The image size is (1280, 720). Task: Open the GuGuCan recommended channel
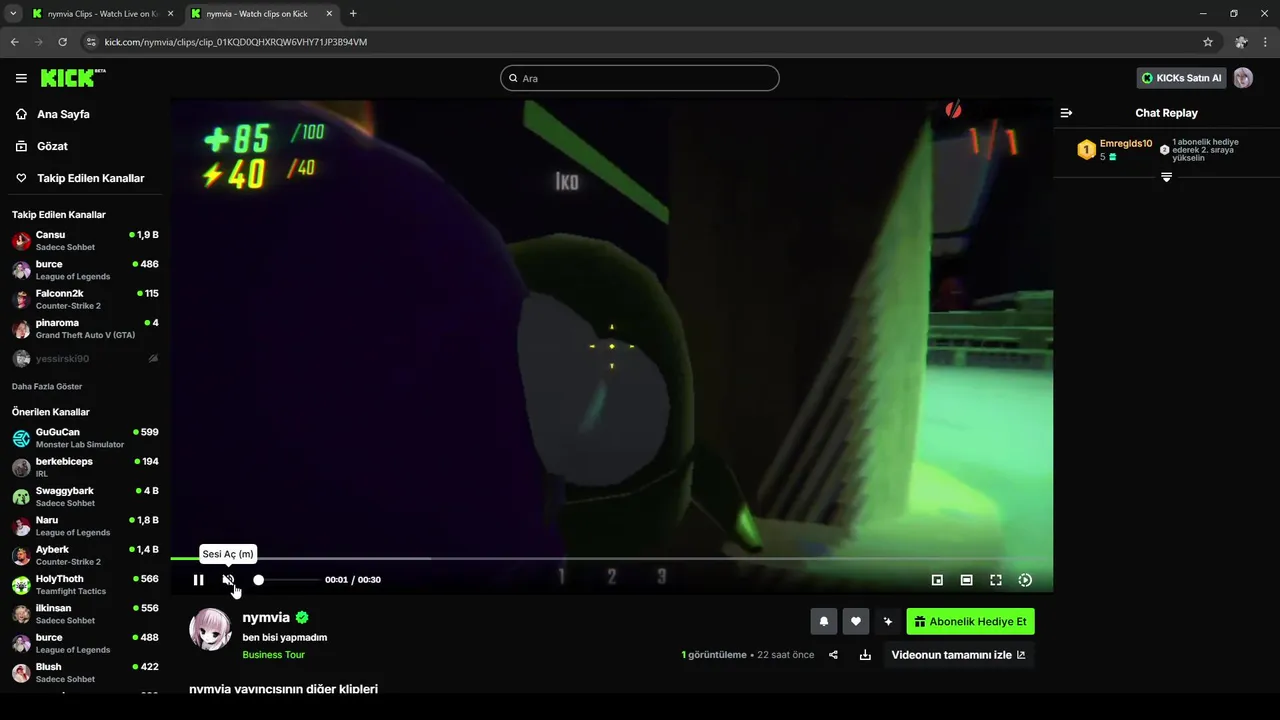[85, 438]
